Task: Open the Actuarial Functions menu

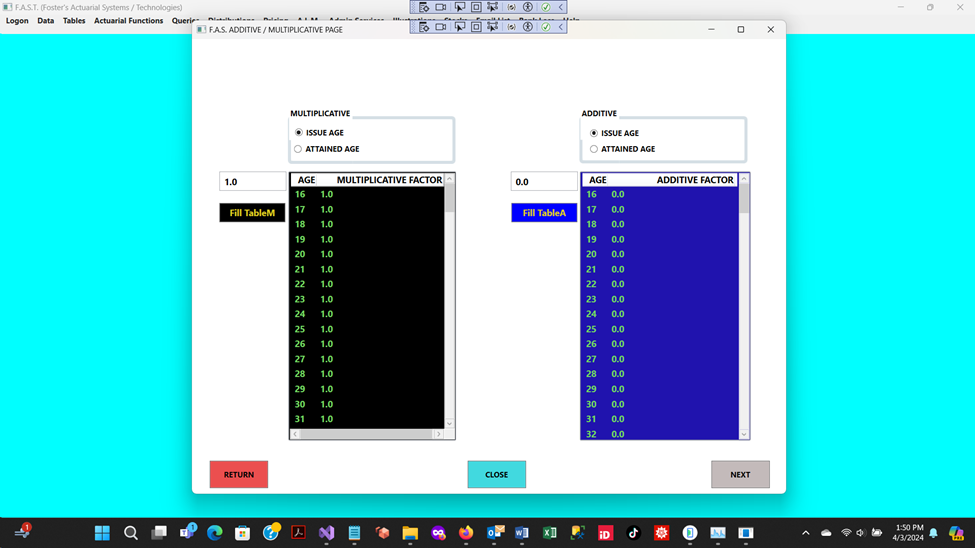Action: point(128,21)
